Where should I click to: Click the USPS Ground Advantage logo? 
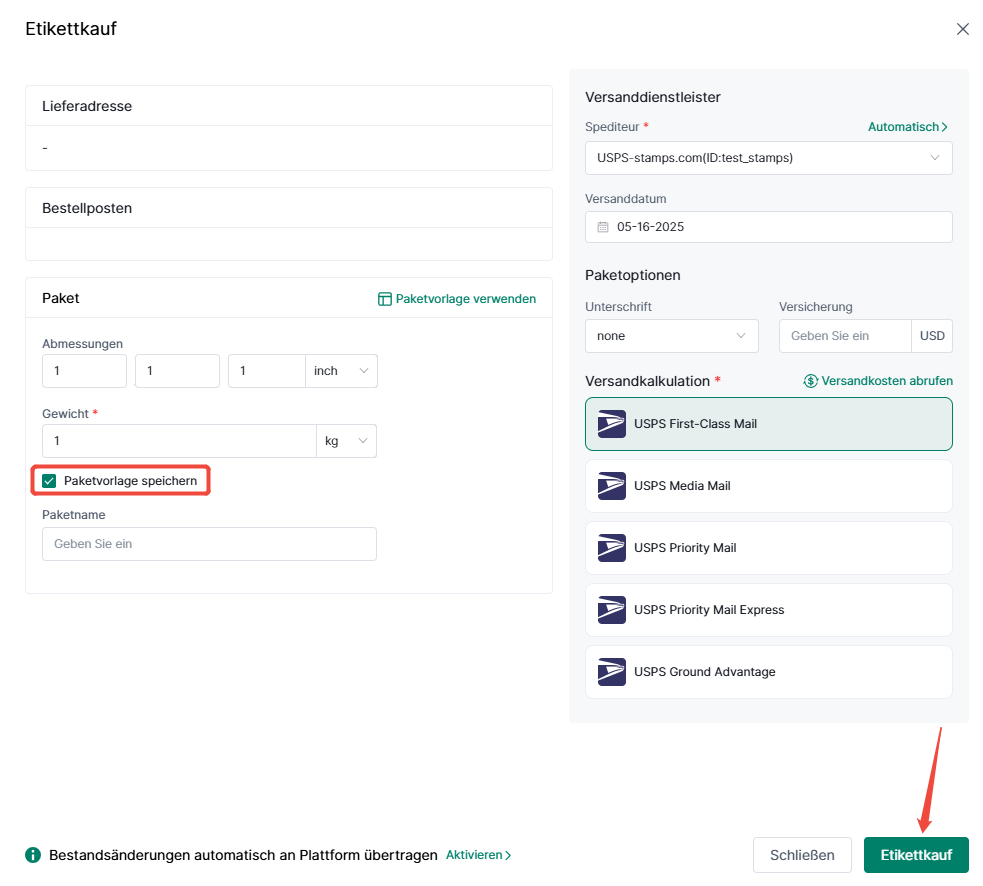pyautogui.click(x=611, y=672)
